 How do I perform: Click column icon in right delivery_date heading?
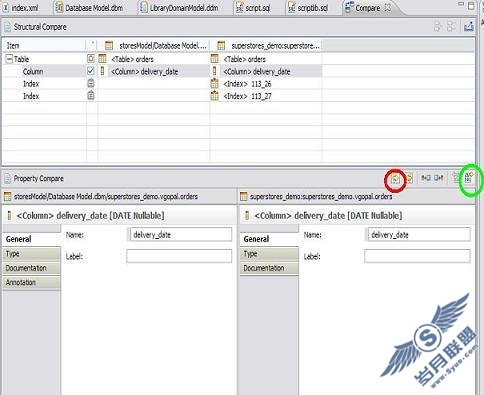(247, 215)
